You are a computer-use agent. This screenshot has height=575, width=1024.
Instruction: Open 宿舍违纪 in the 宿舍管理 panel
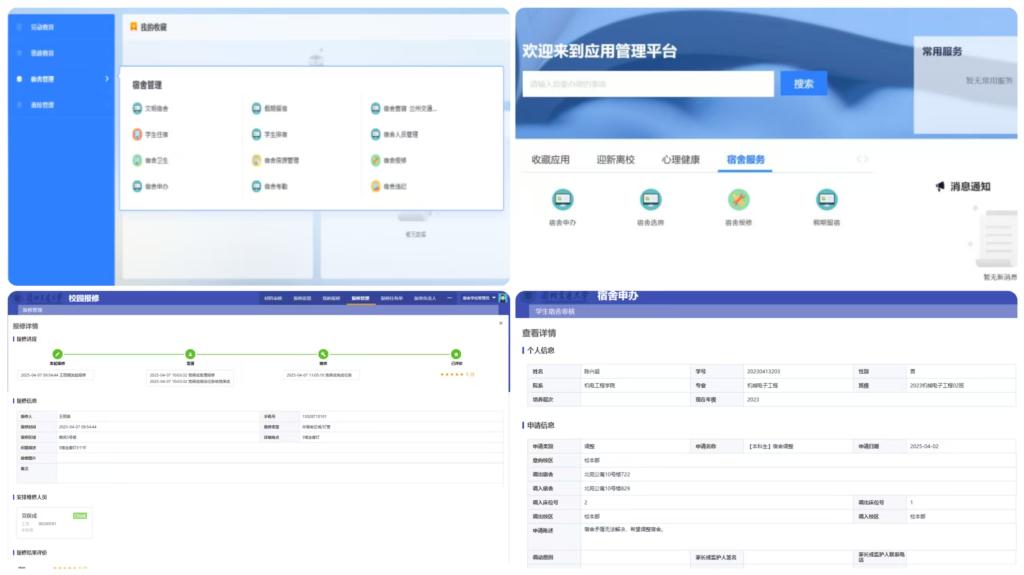pos(376,186)
